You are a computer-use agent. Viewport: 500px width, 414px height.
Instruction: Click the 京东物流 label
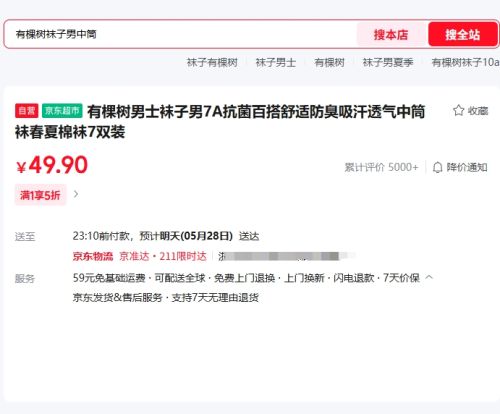click(x=93, y=256)
